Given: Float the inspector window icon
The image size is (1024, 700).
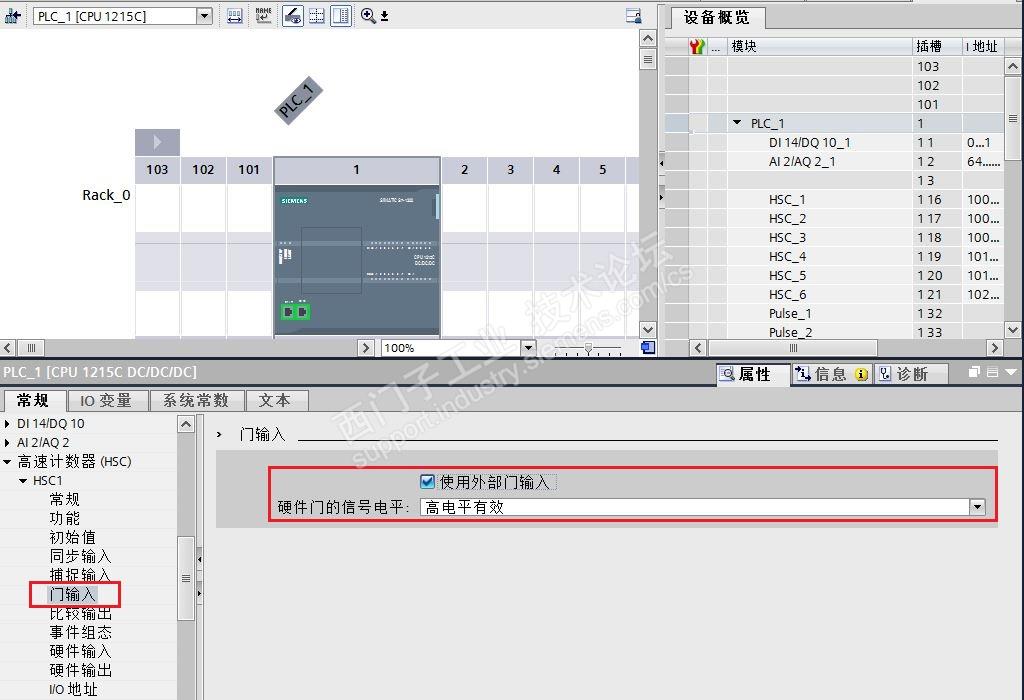Looking at the screenshot, I should [974, 372].
